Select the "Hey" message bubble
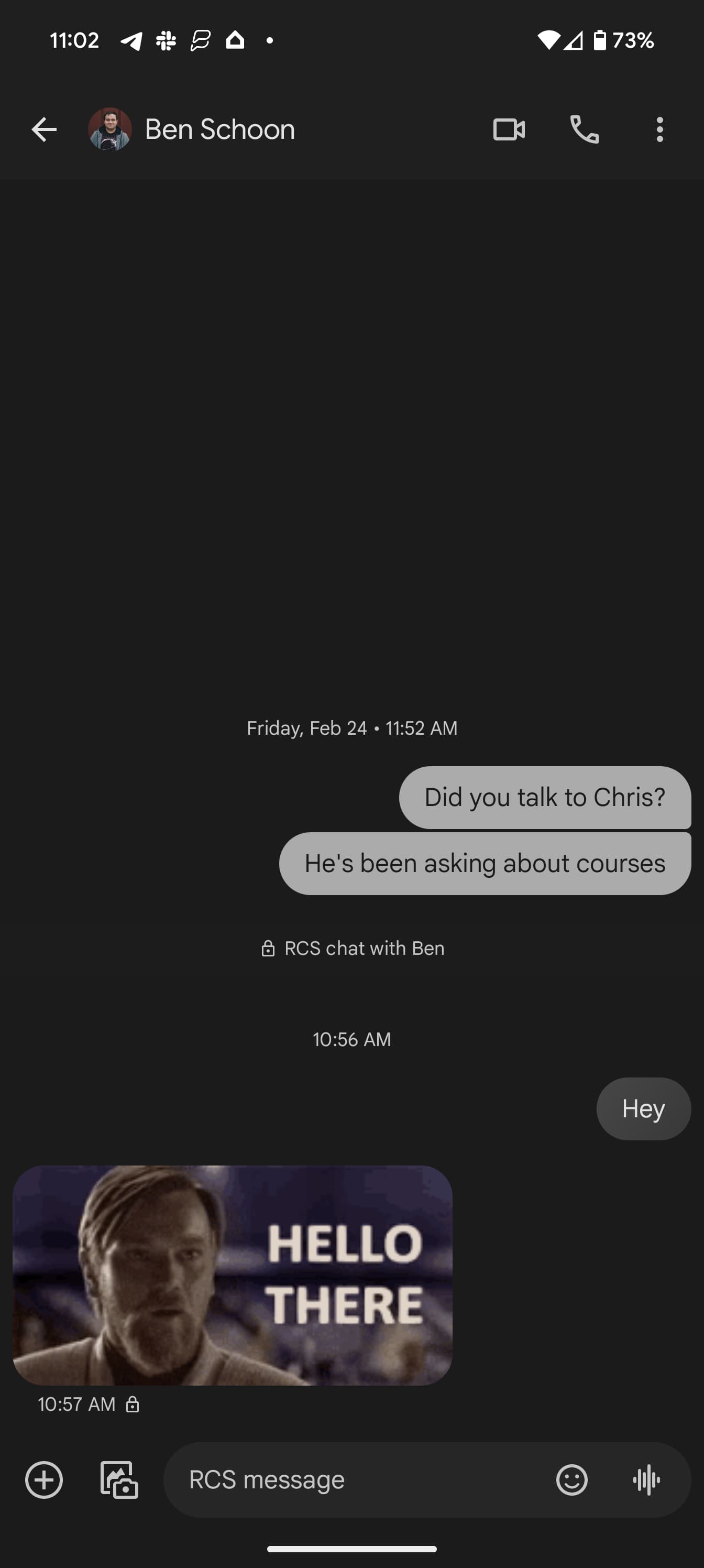Viewport: 704px width, 1568px height. 643,1108
